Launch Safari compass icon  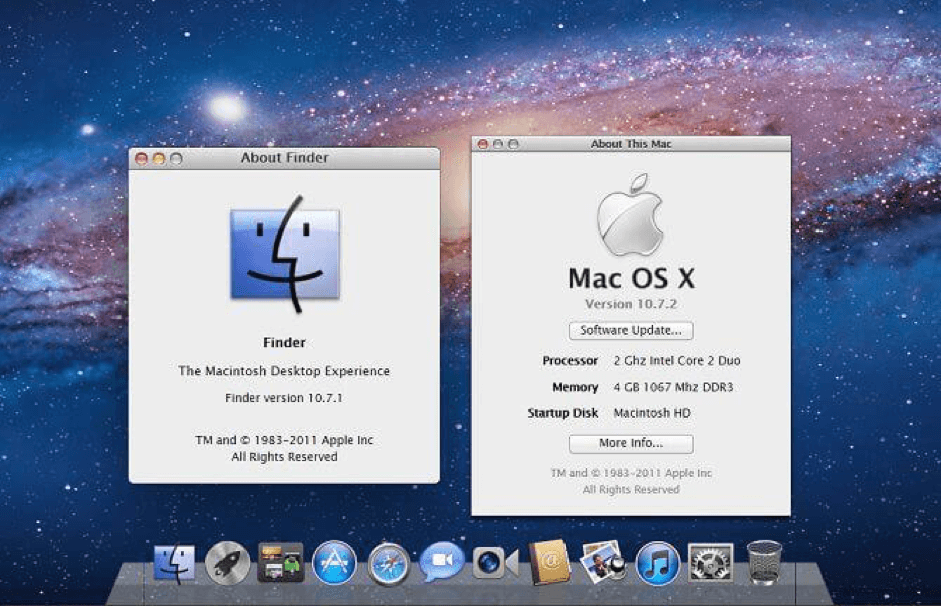(388, 564)
